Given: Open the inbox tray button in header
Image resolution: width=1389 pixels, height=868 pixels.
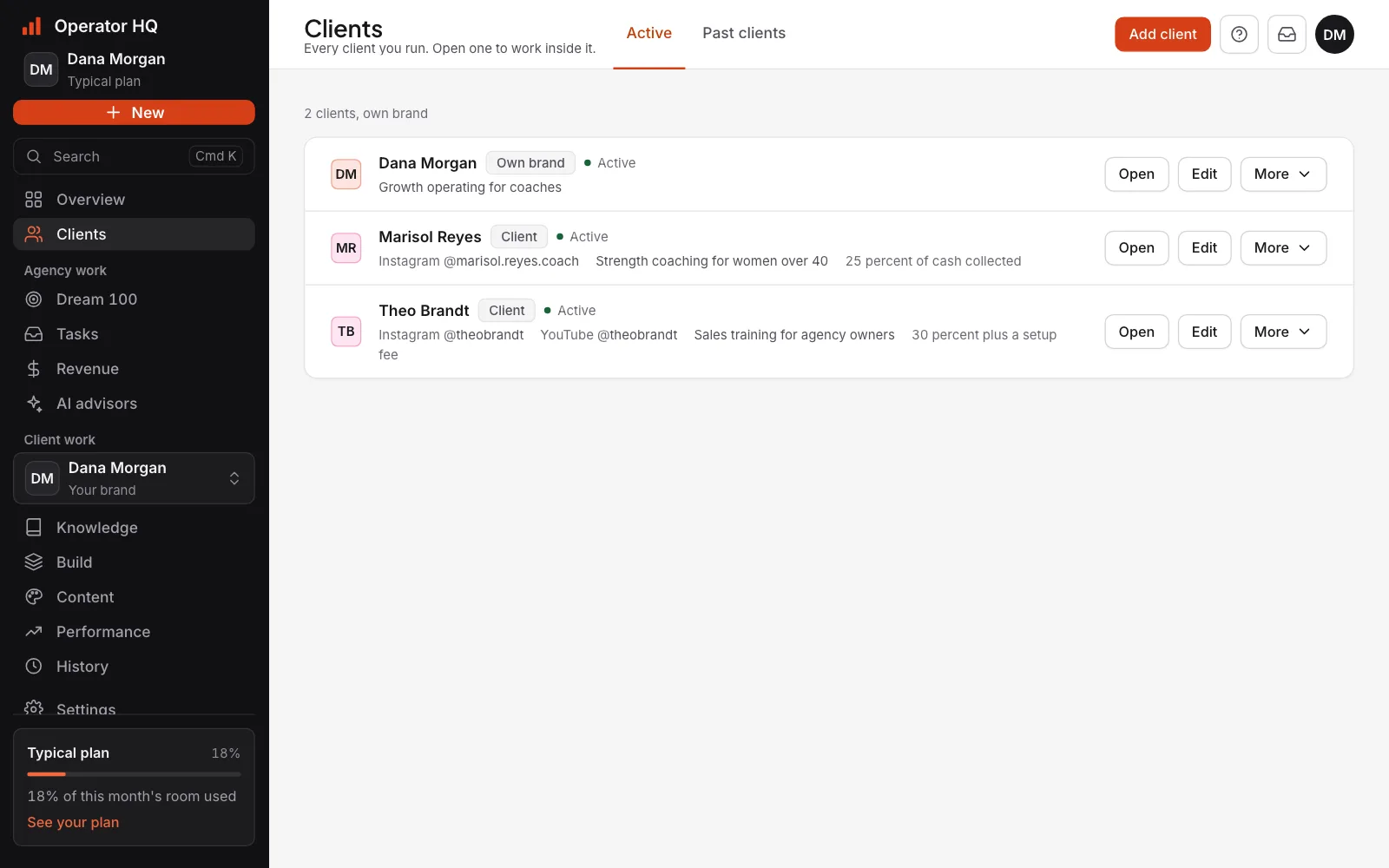Looking at the screenshot, I should [x=1287, y=35].
